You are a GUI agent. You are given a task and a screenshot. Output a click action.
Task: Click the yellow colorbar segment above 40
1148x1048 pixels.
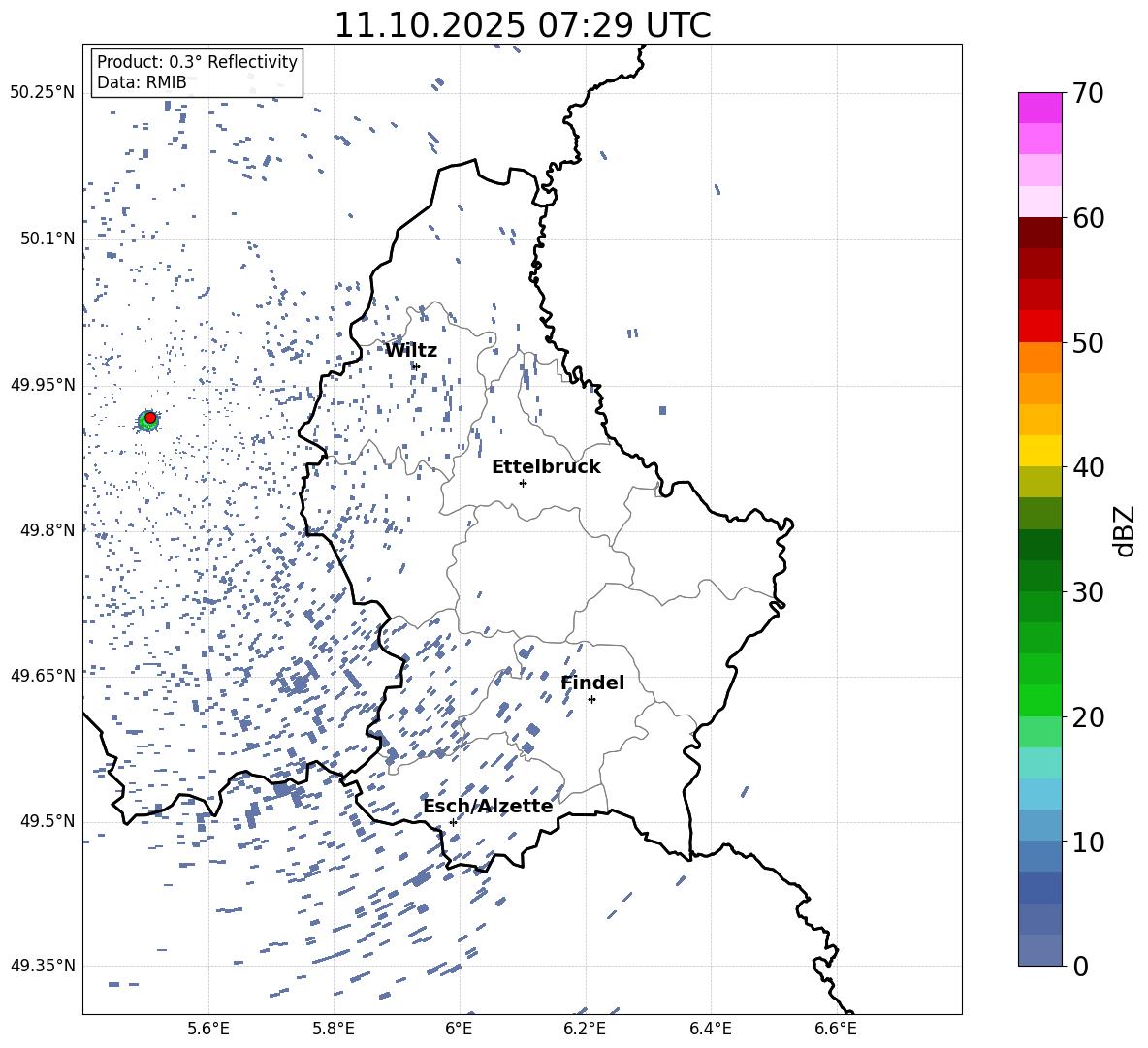[1039, 451]
